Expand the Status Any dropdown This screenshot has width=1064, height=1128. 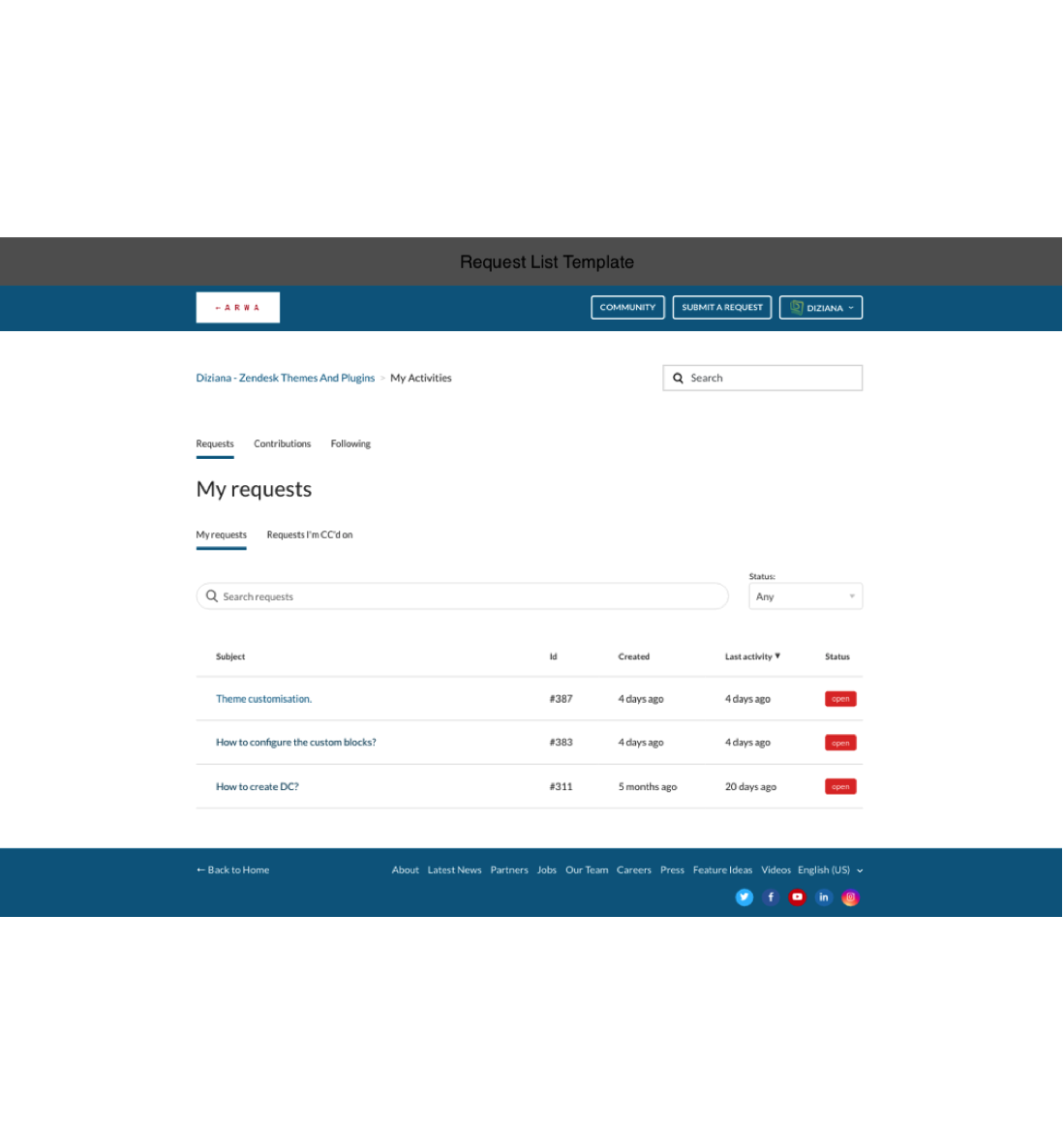pos(805,596)
